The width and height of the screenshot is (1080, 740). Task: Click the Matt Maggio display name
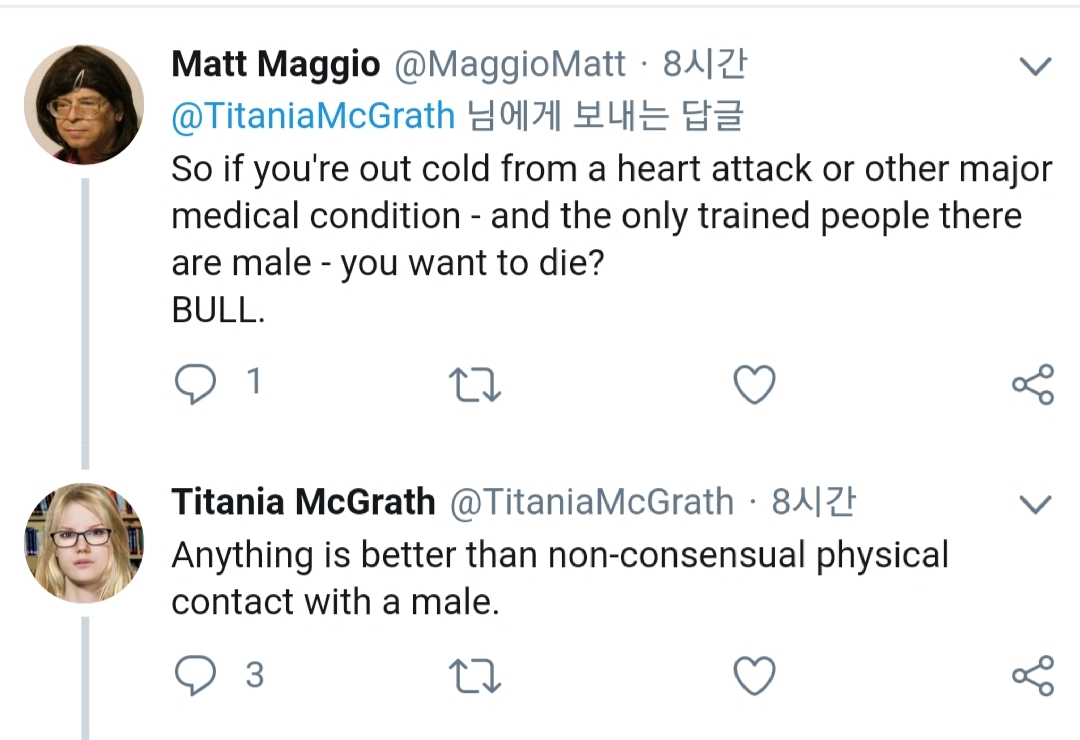276,65
